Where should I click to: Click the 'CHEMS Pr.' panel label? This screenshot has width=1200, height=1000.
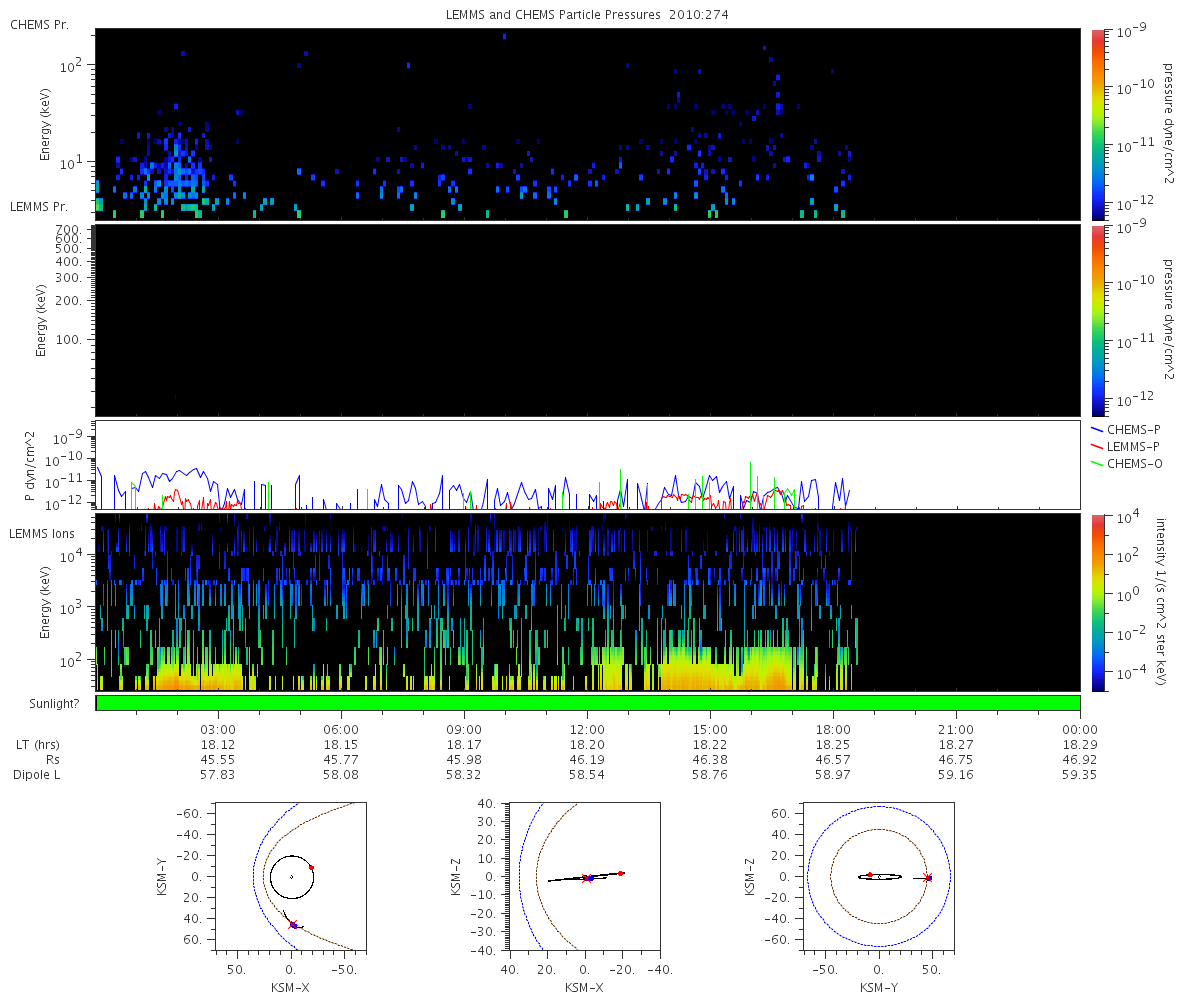pyautogui.click(x=39, y=24)
